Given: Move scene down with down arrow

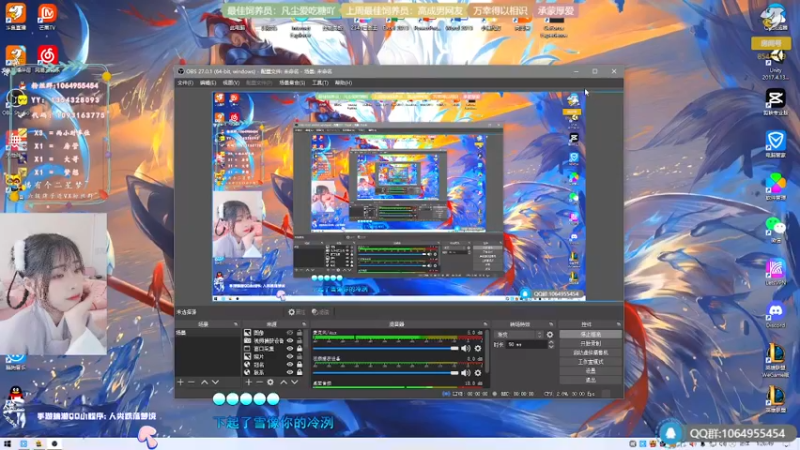Looking at the screenshot, I should (x=215, y=382).
